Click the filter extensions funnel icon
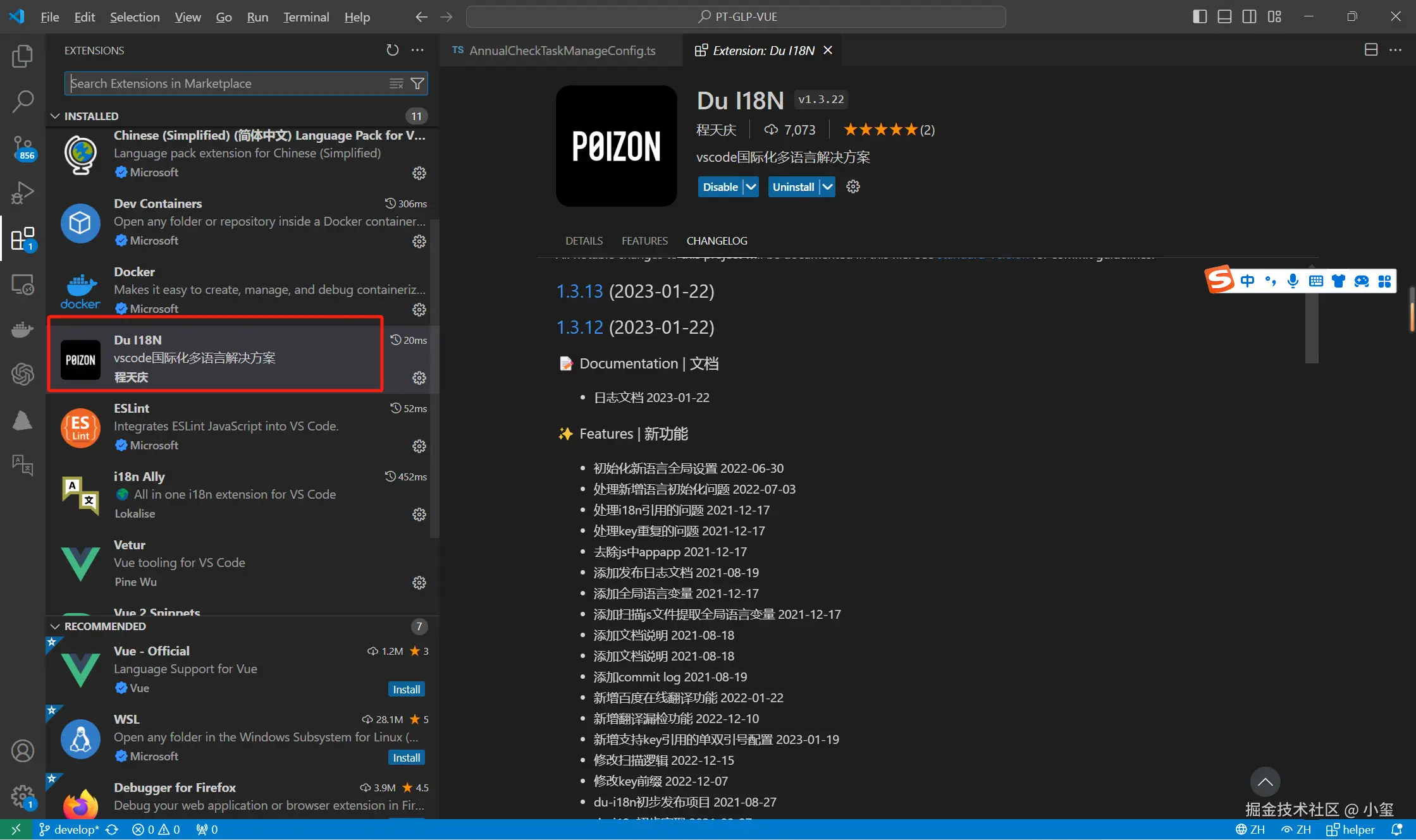This screenshot has height=840, width=1416. pyautogui.click(x=417, y=83)
